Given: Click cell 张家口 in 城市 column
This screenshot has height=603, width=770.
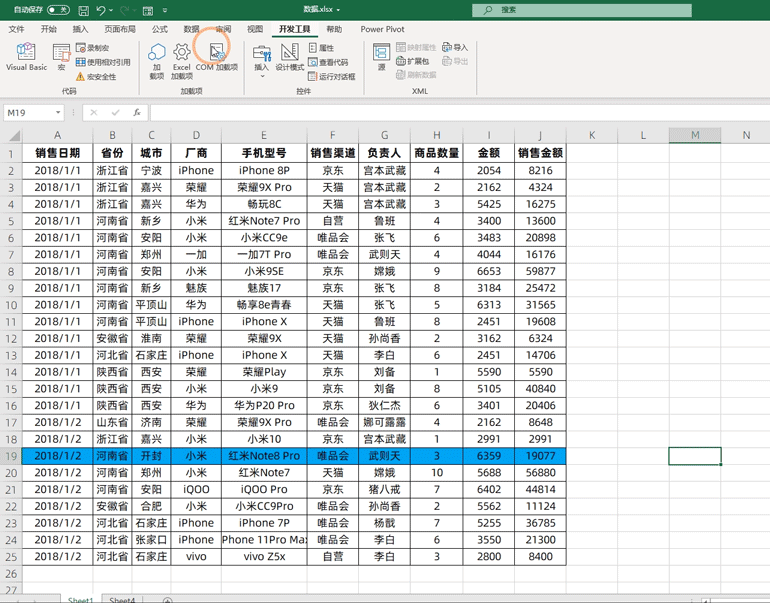Looking at the screenshot, I should pyautogui.click(x=151, y=540).
